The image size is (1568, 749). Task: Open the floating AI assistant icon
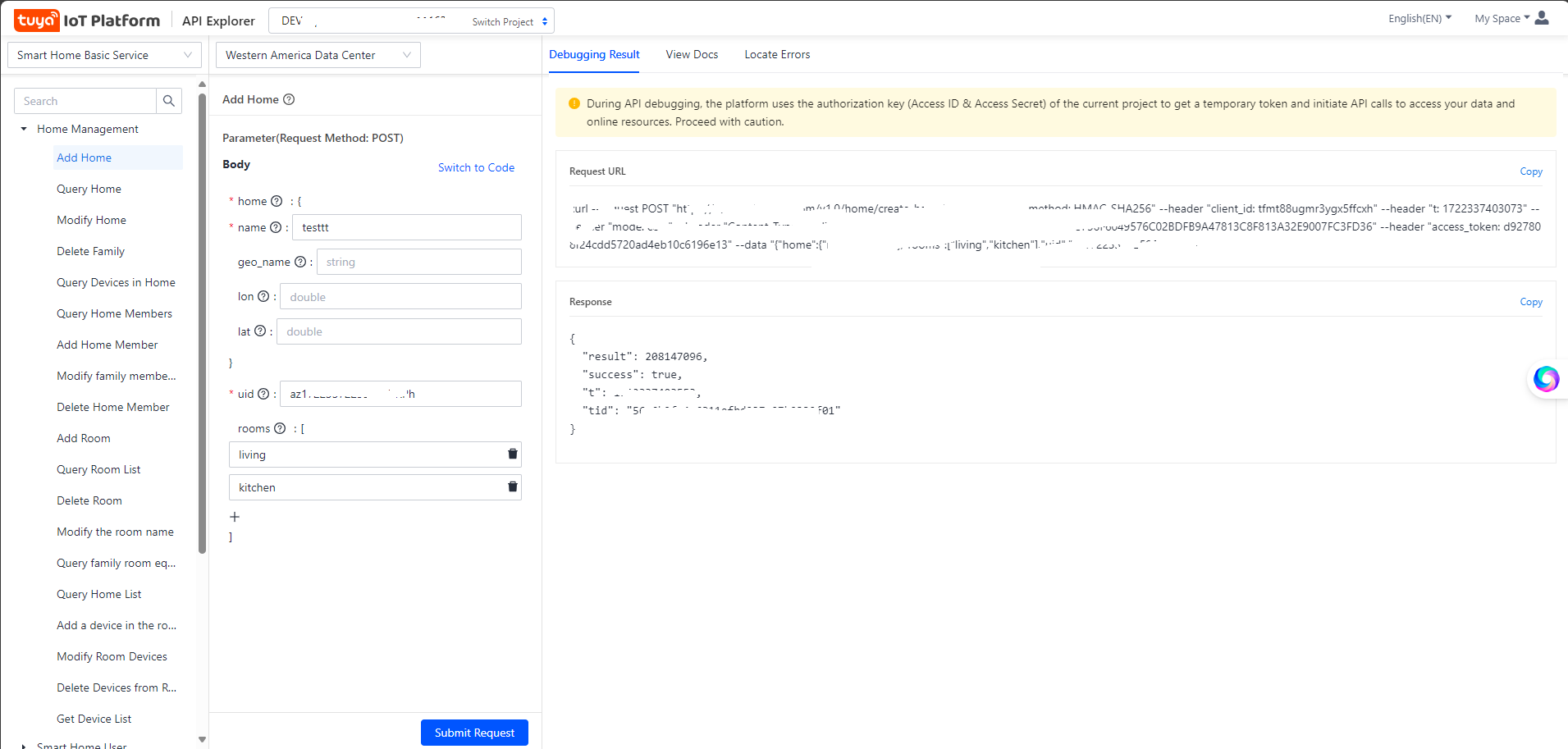click(1547, 378)
